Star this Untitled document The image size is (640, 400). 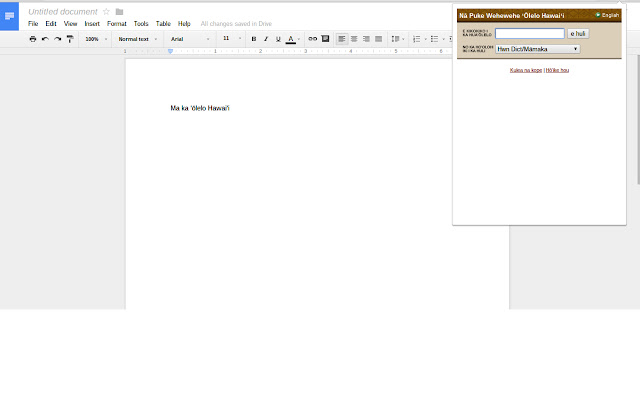tap(106, 11)
